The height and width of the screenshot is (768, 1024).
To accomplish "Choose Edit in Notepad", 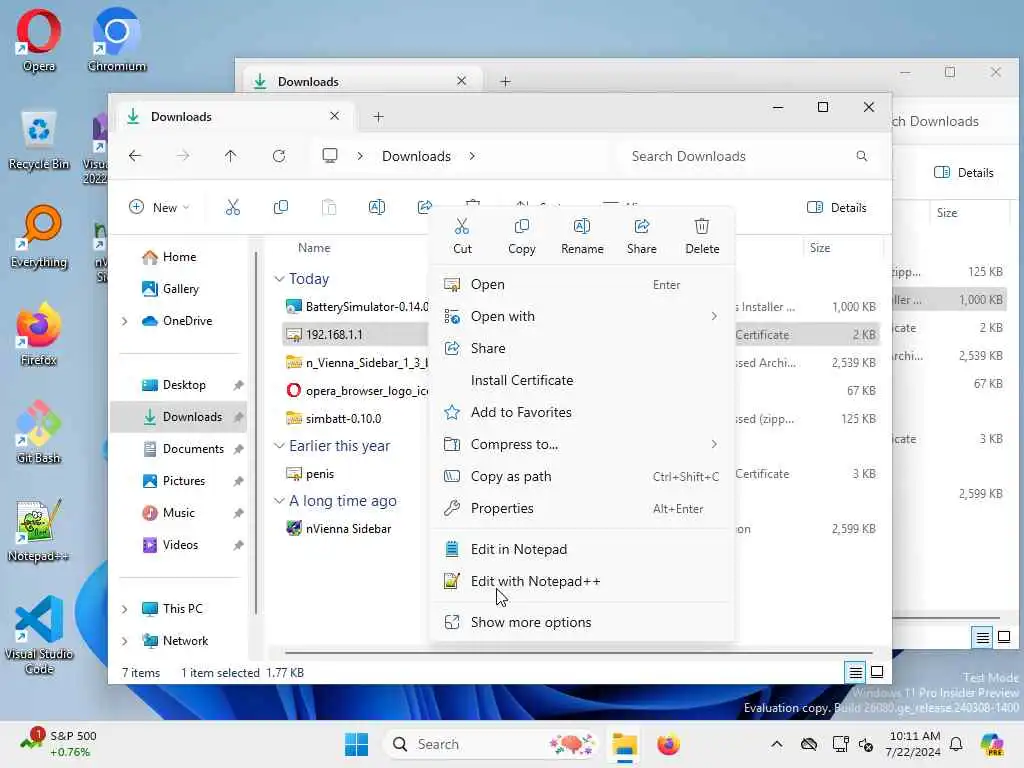I will [x=582, y=549].
